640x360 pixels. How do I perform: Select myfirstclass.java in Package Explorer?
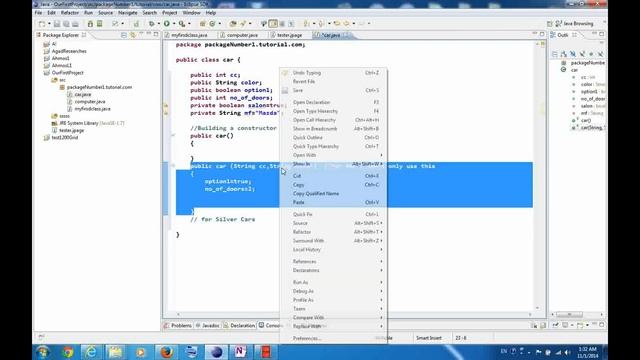89,109
